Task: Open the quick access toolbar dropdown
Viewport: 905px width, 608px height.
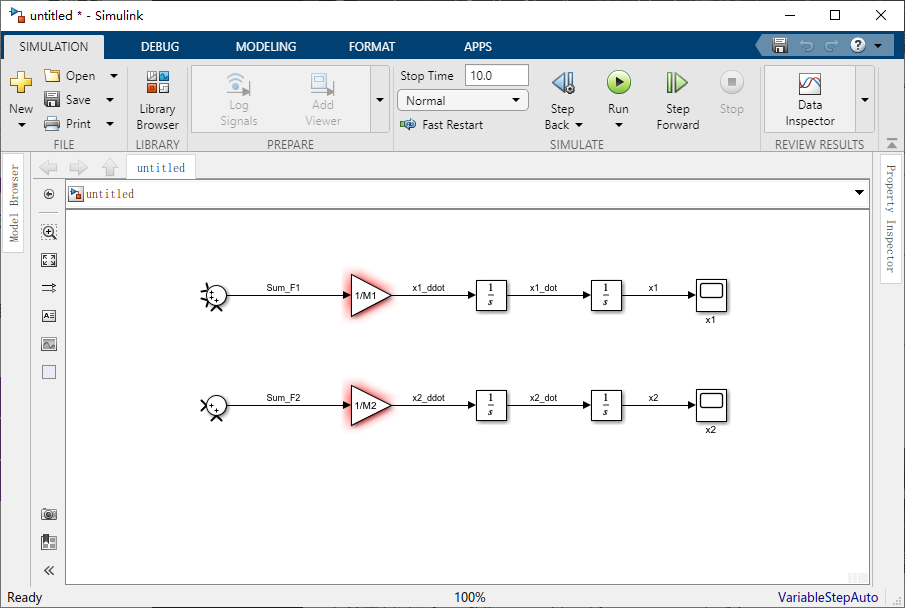Action: tap(878, 46)
